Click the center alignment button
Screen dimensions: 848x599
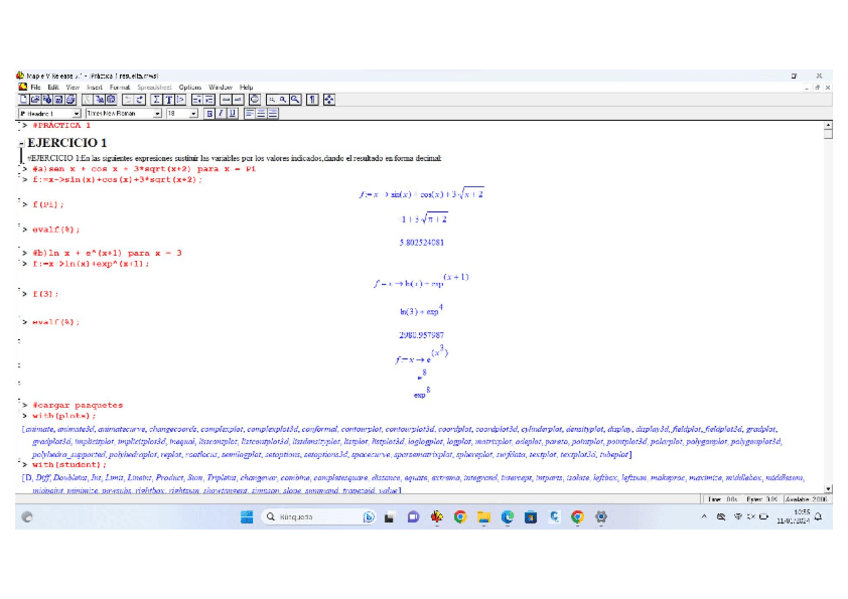pos(262,114)
